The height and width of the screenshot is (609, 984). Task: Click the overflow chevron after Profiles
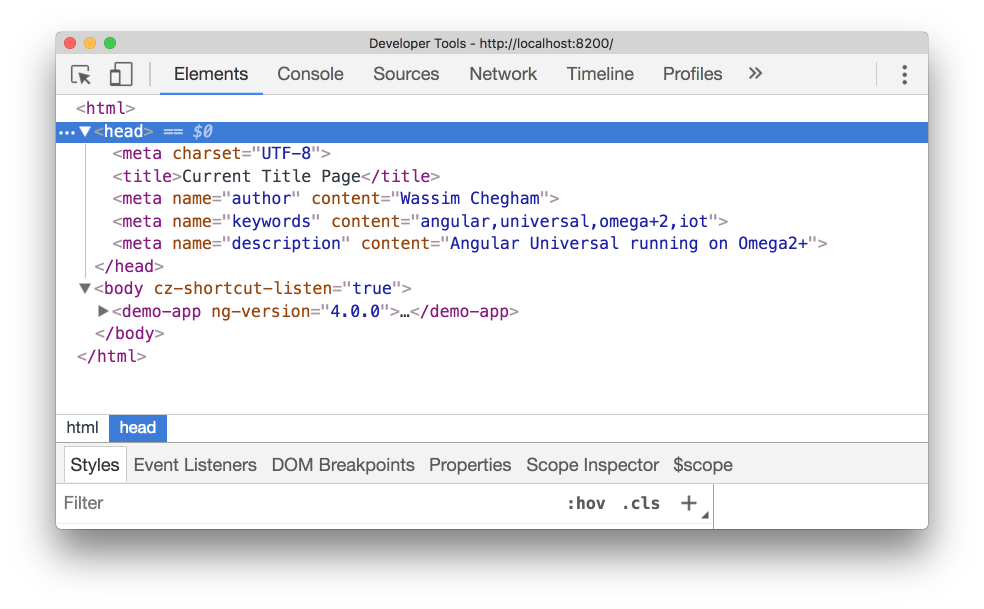755,73
